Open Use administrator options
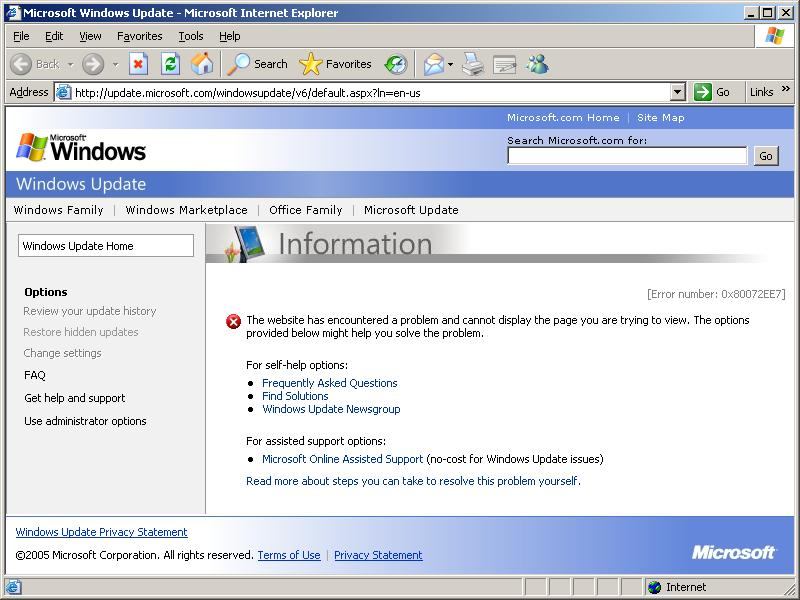The width and height of the screenshot is (800, 600). click(x=85, y=421)
